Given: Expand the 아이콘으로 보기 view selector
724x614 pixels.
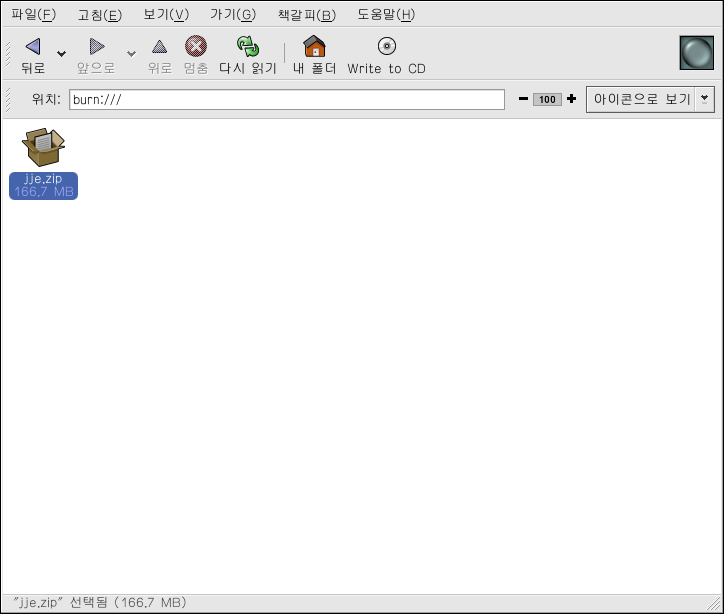Looking at the screenshot, I should click(705, 99).
